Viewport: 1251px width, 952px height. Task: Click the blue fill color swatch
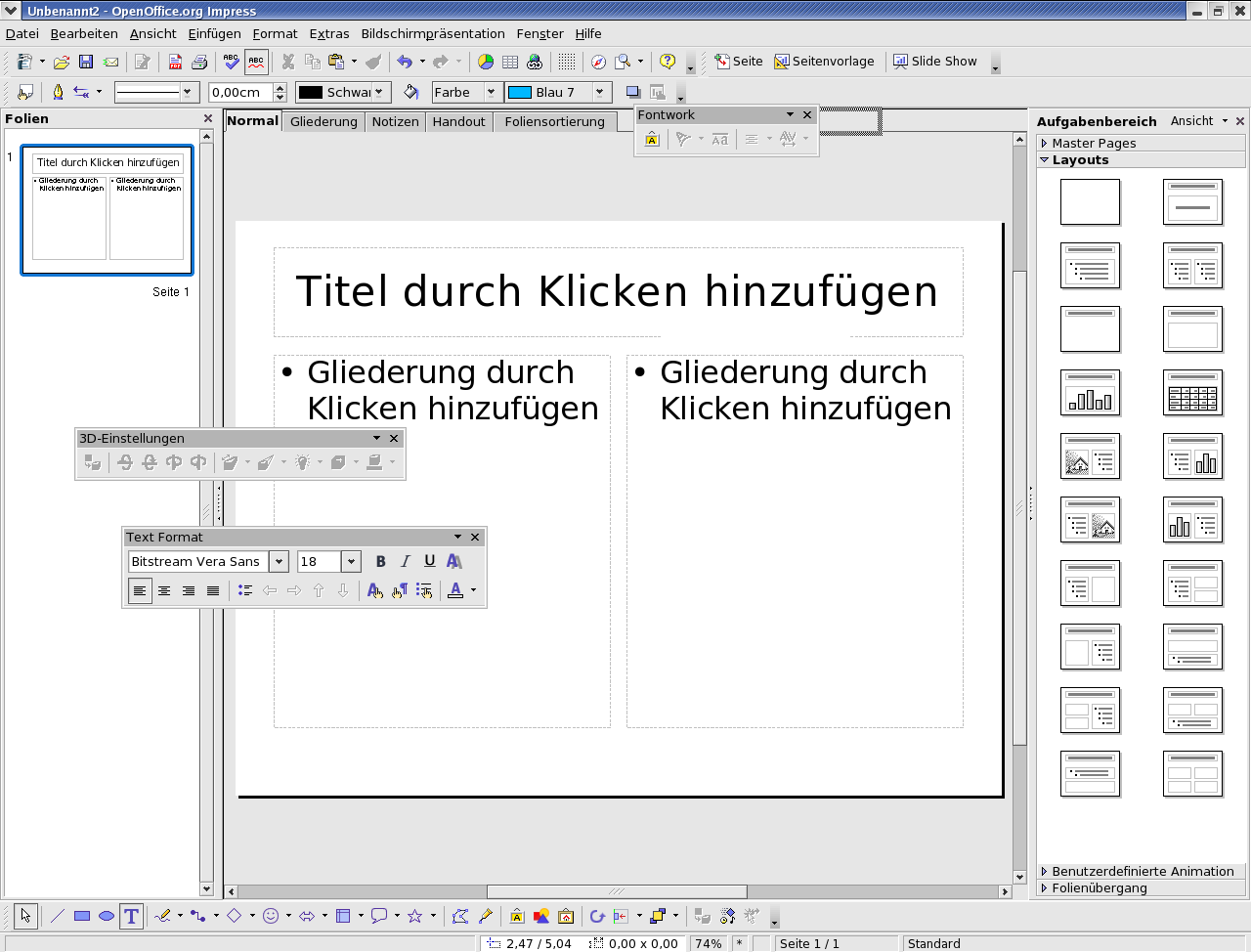coord(520,92)
